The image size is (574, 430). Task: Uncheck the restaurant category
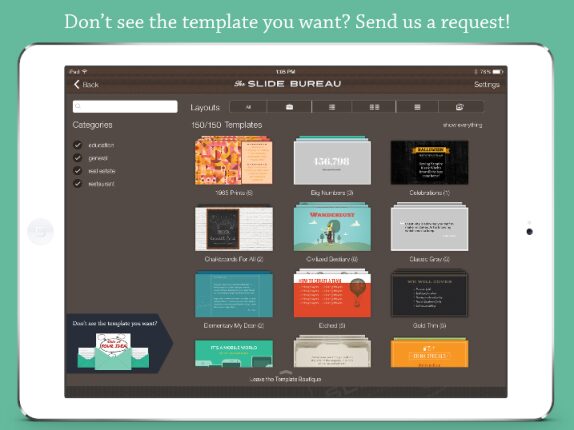(77, 183)
